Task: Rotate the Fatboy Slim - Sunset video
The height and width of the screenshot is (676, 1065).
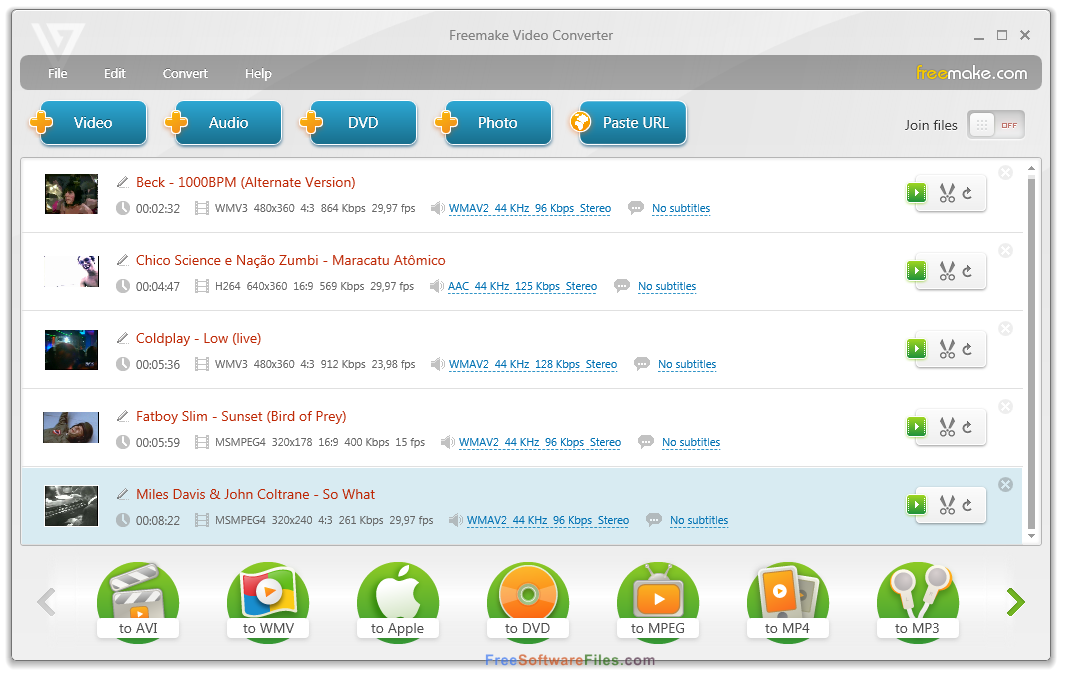Action: click(967, 427)
